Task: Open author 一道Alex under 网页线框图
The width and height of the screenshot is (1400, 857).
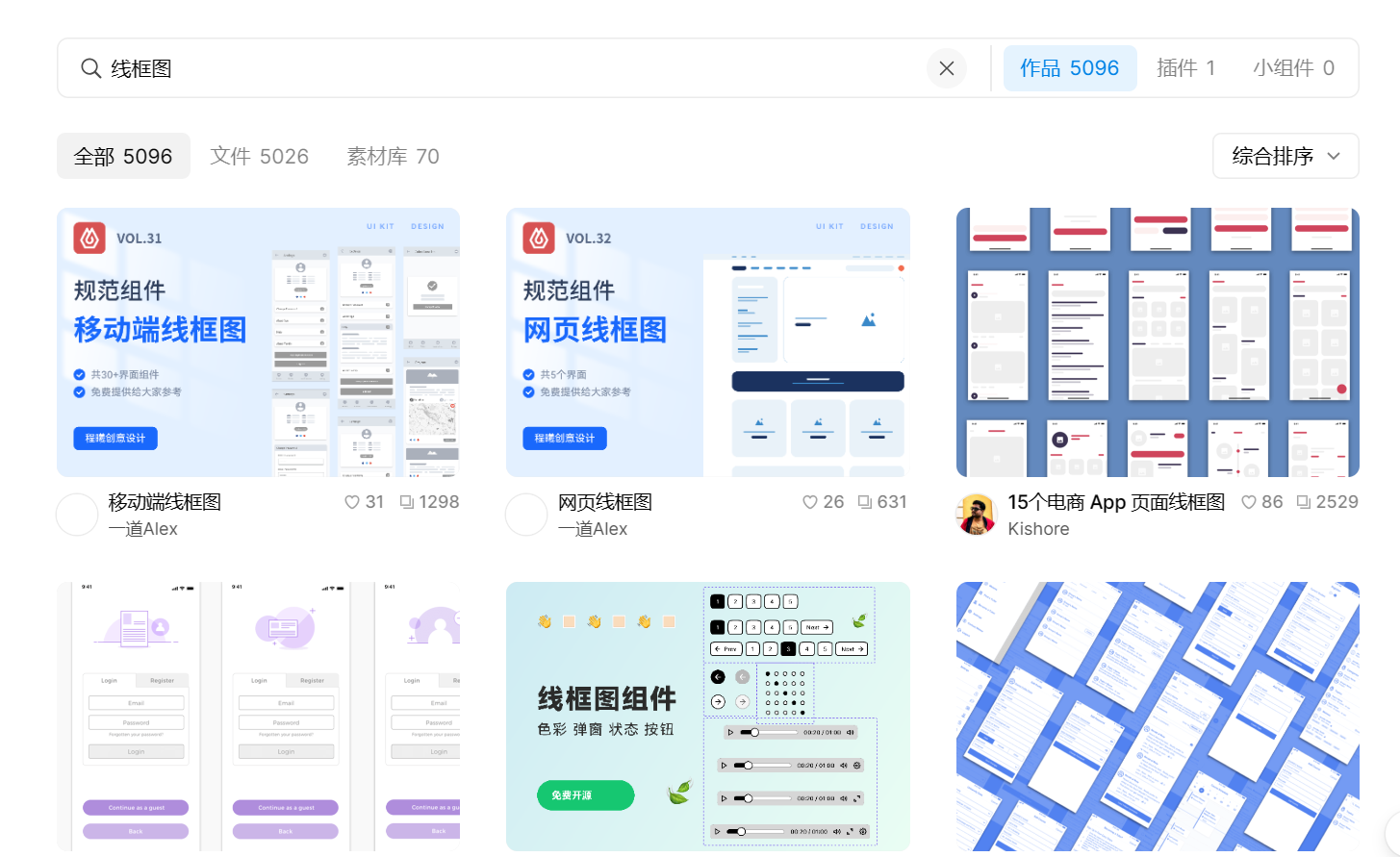Action: point(593,529)
